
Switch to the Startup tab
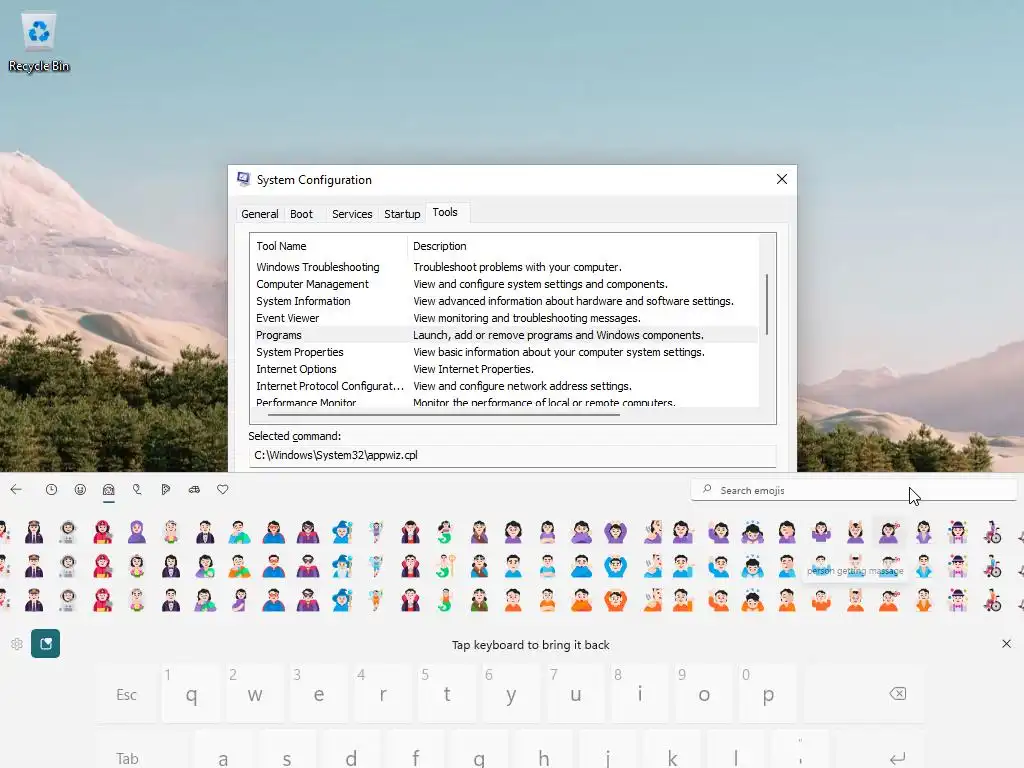tap(402, 214)
